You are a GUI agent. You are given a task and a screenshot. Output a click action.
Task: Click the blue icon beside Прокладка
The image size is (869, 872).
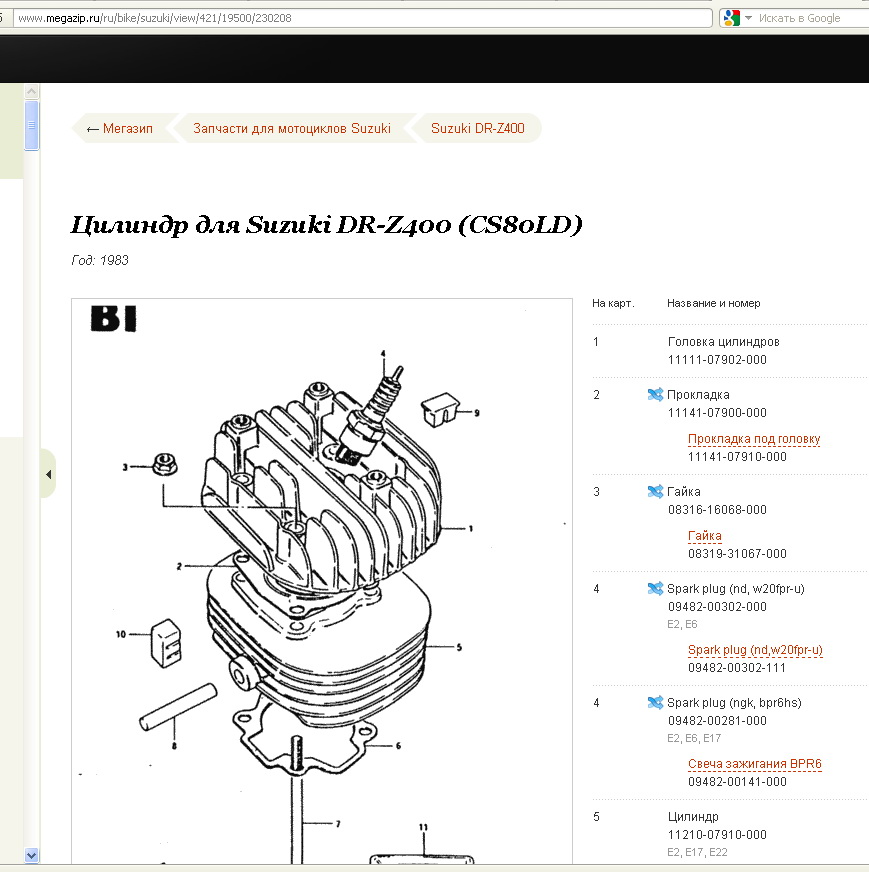[656, 394]
